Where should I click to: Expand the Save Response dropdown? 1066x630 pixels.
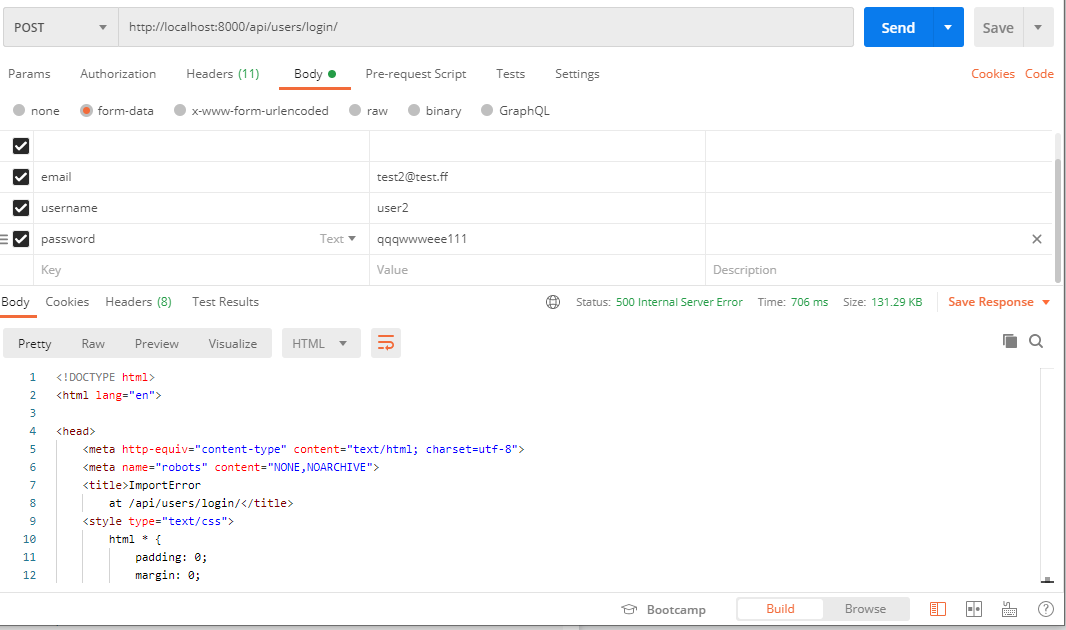(999, 302)
